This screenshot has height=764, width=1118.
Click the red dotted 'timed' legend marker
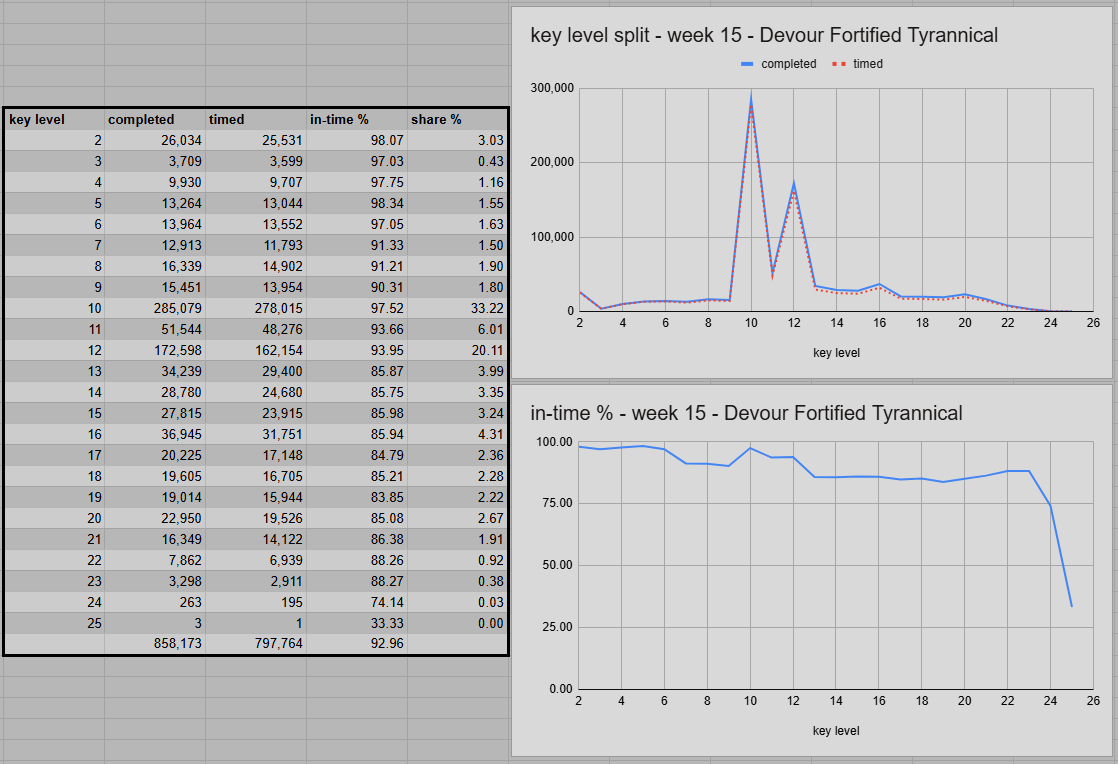(839, 64)
